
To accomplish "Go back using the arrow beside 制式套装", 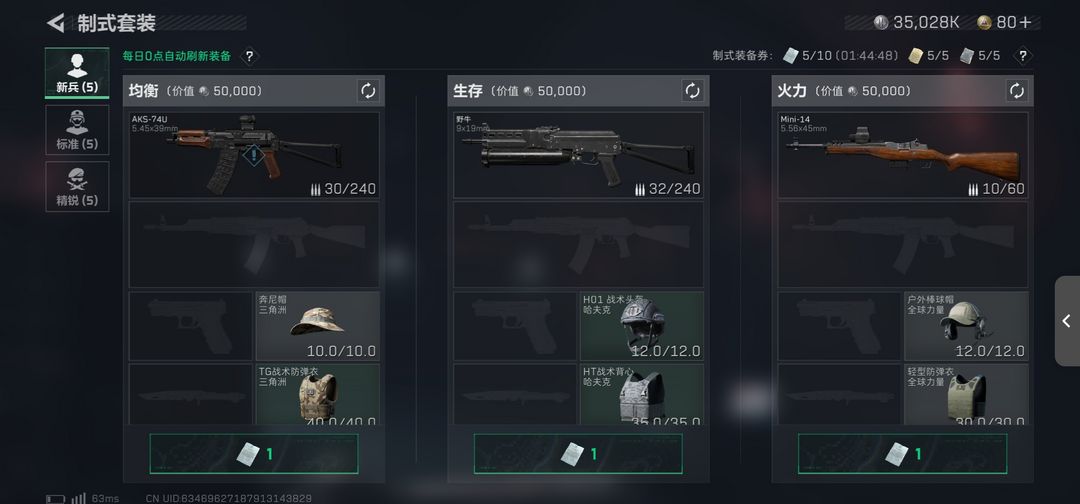I will tap(56, 23).
